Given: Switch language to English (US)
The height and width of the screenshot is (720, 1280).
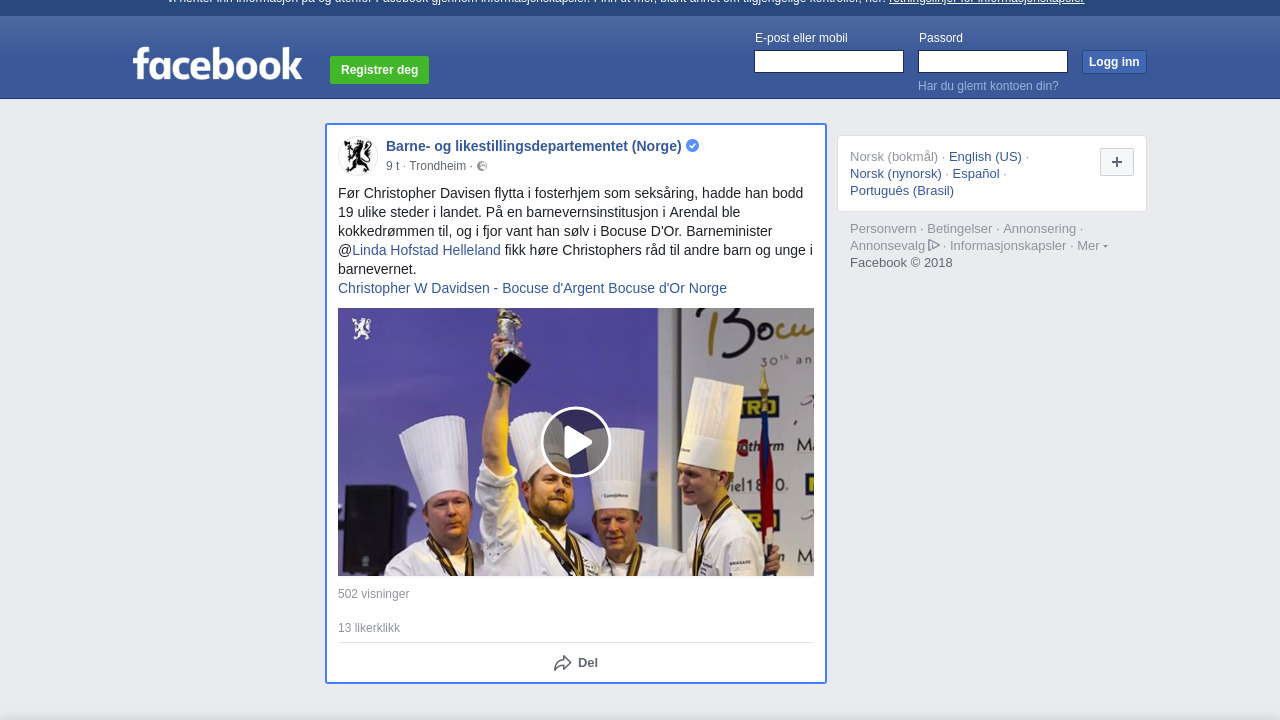Looking at the screenshot, I should coord(985,157).
